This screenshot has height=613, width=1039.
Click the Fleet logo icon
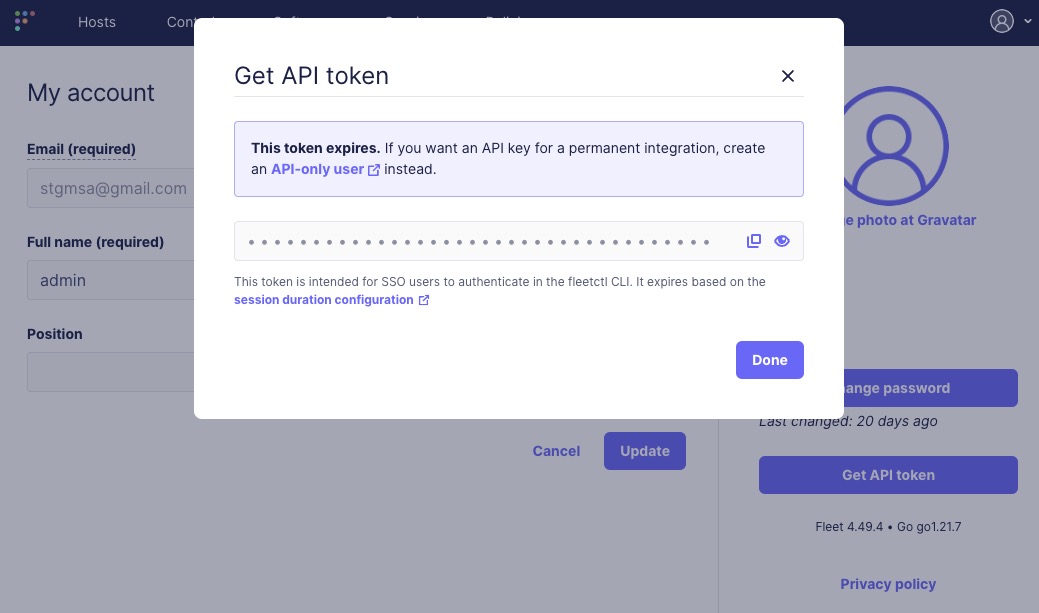point(25,21)
